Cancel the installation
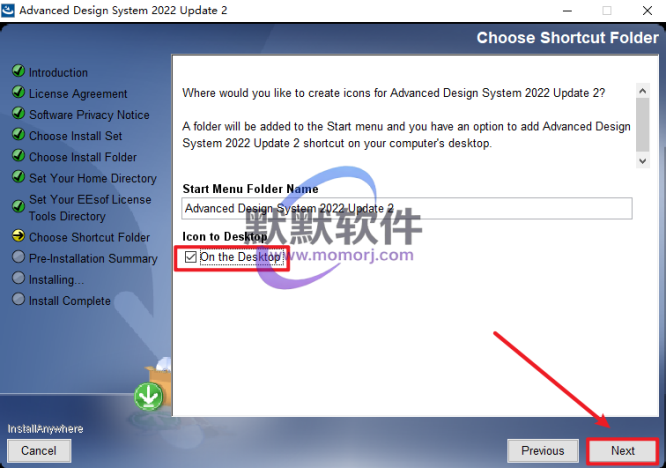The image size is (666, 468). tap(39, 451)
